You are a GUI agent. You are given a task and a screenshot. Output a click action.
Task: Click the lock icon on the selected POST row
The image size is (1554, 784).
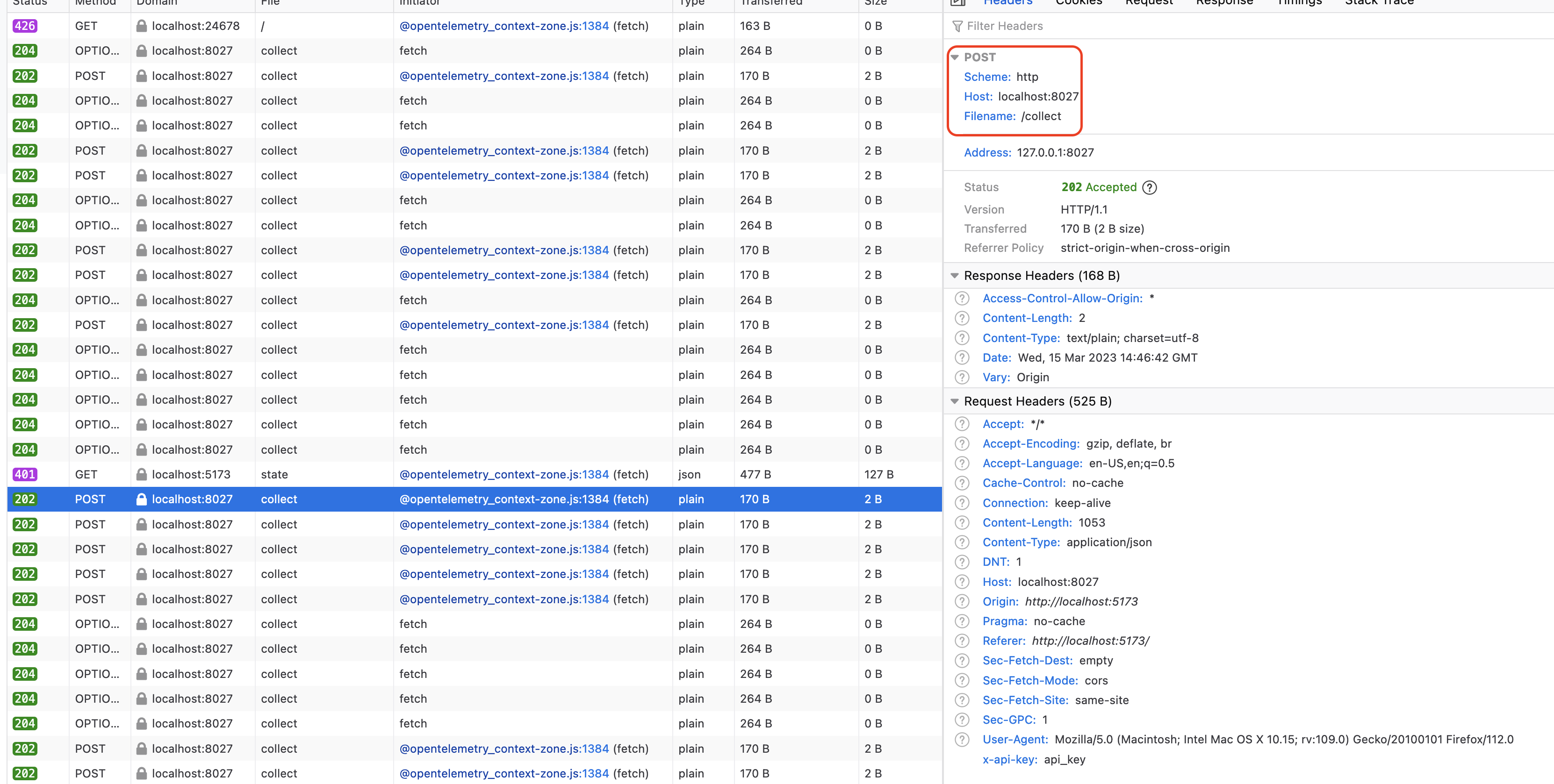tap(143, 499)
